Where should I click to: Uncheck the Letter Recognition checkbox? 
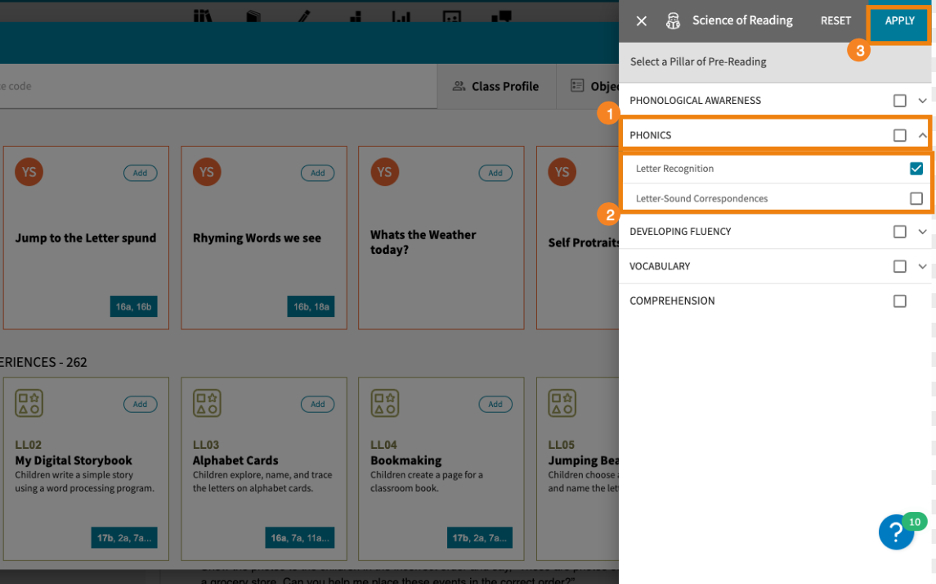[916, 169]
